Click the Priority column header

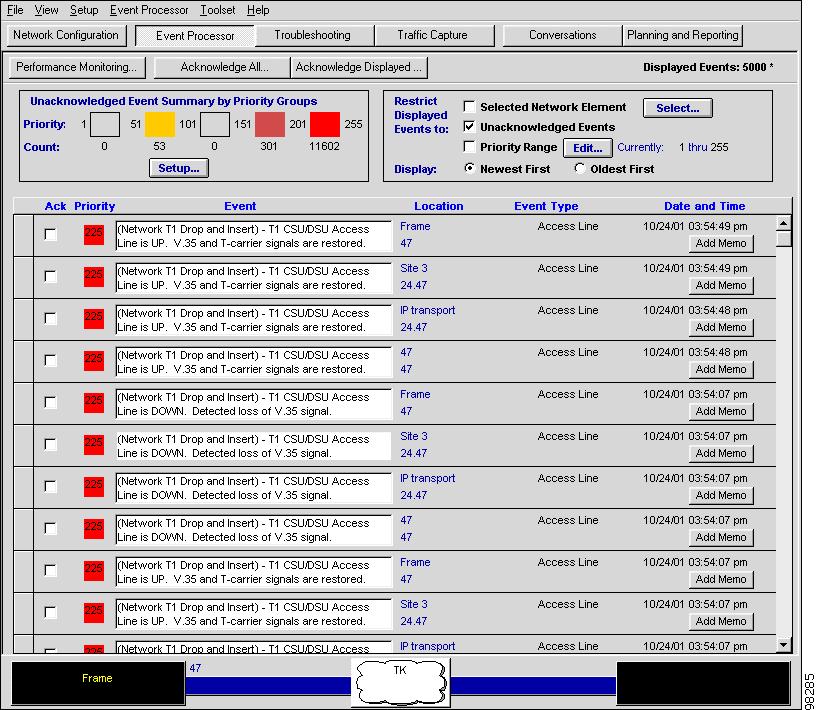click(x=94, y=206)
